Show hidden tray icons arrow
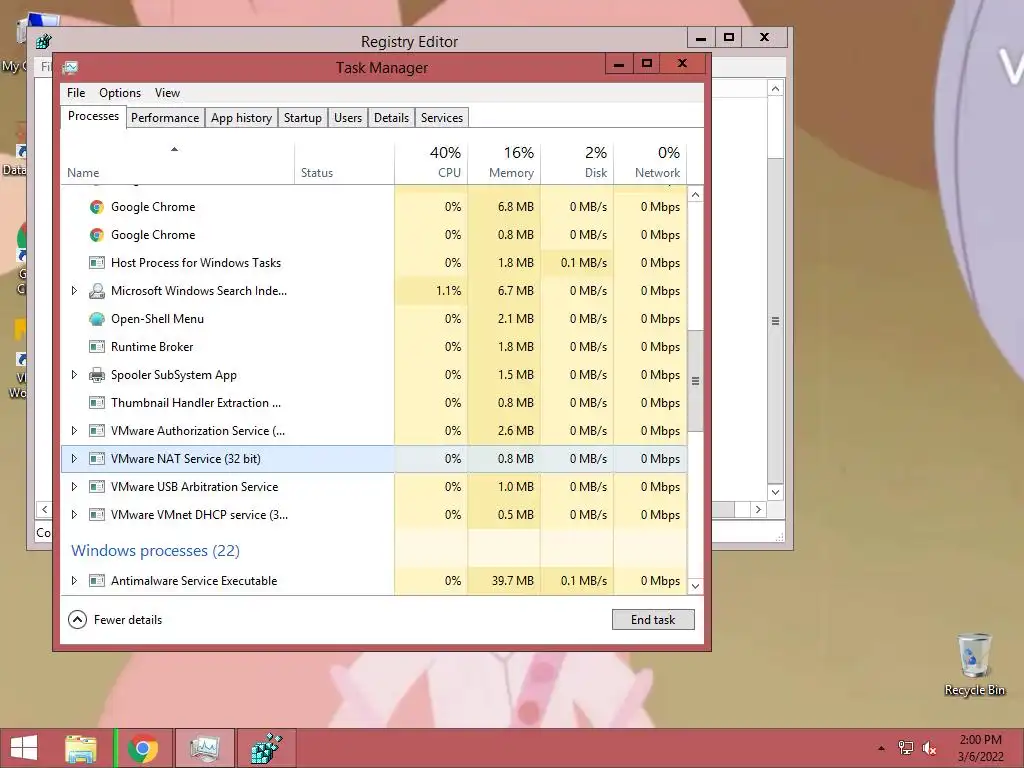1024x768 pixels. pyautogui.click(x=881, y=748)
